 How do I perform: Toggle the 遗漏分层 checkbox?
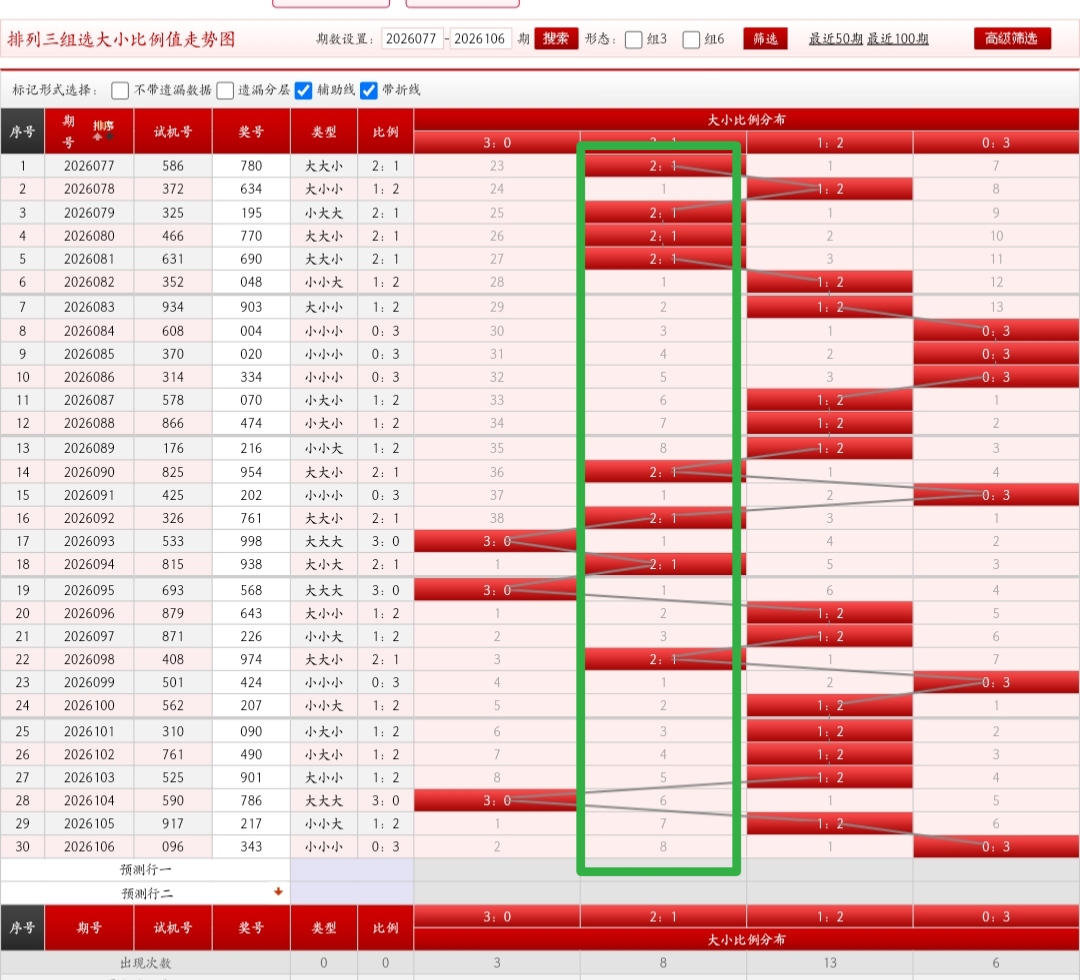pyautogui.click(x=226, y=90)
